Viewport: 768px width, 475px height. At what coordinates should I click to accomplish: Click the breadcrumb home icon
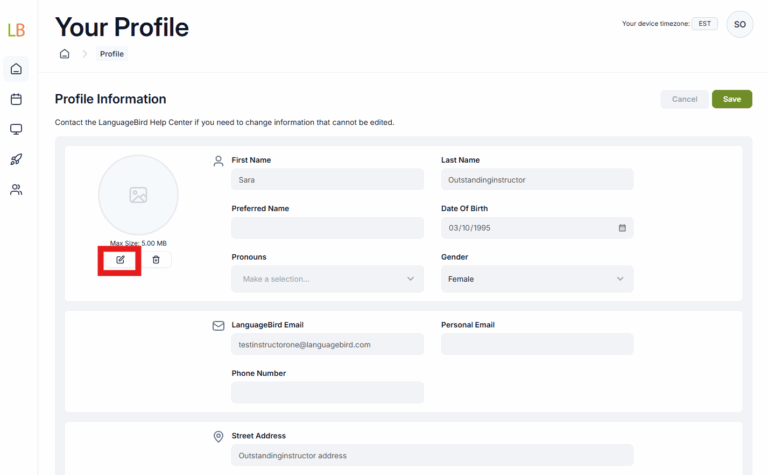(65, 54)
